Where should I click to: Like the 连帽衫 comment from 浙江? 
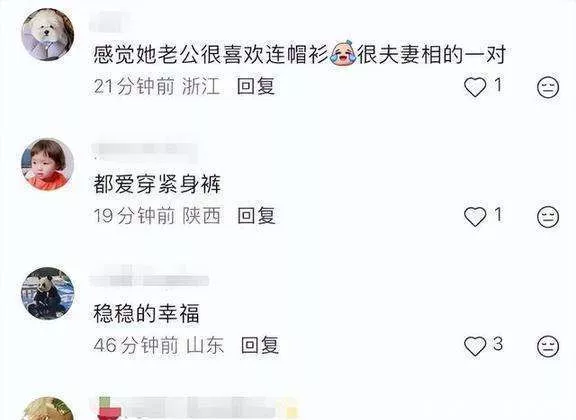click(x=475, y=87)
